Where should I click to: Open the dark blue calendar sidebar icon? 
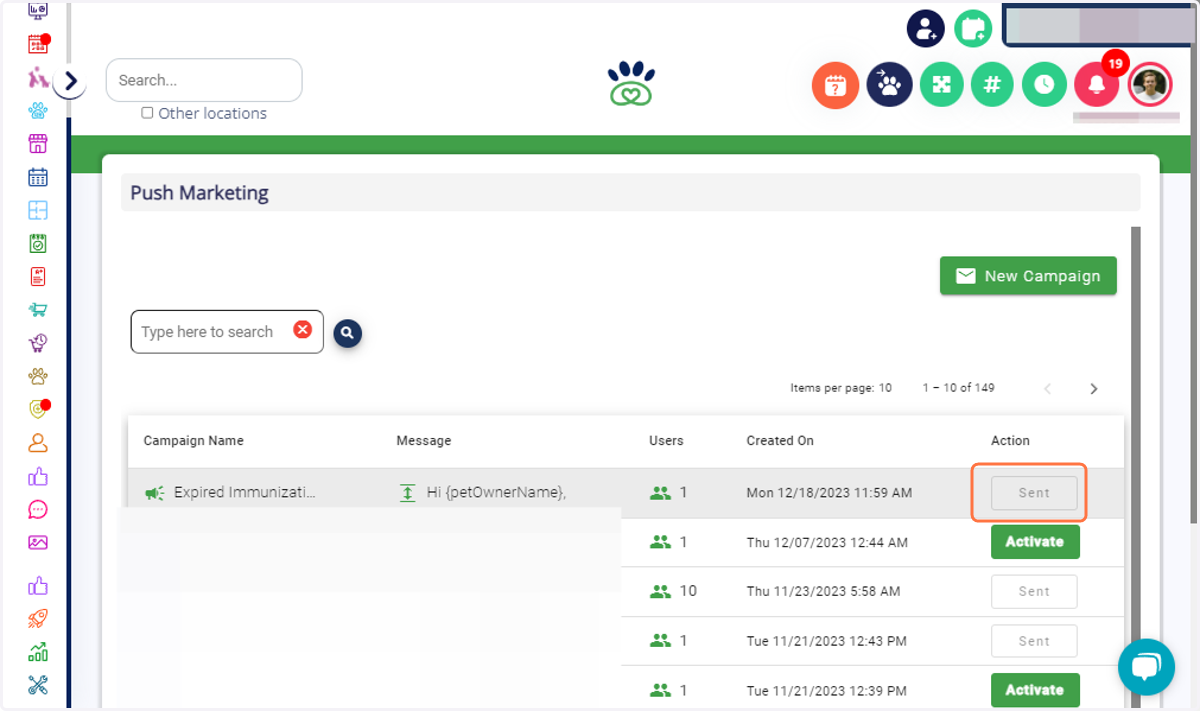38,177
